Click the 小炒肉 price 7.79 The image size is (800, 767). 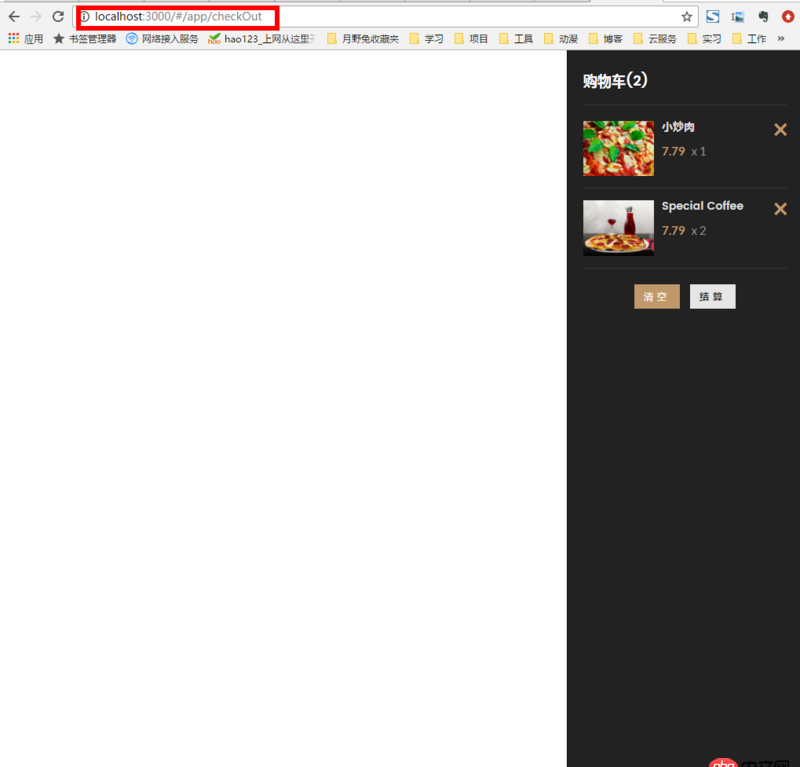(673, 152)
